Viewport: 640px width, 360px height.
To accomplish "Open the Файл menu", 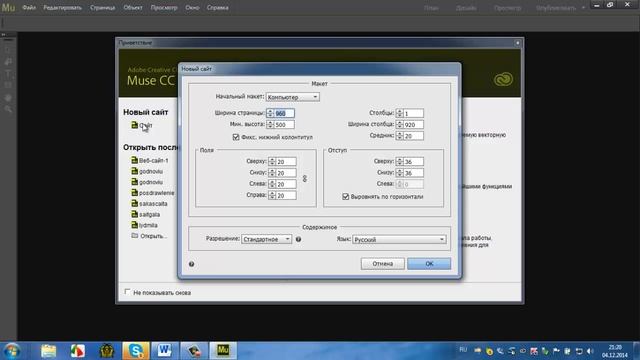I will [x=29, y=7].
